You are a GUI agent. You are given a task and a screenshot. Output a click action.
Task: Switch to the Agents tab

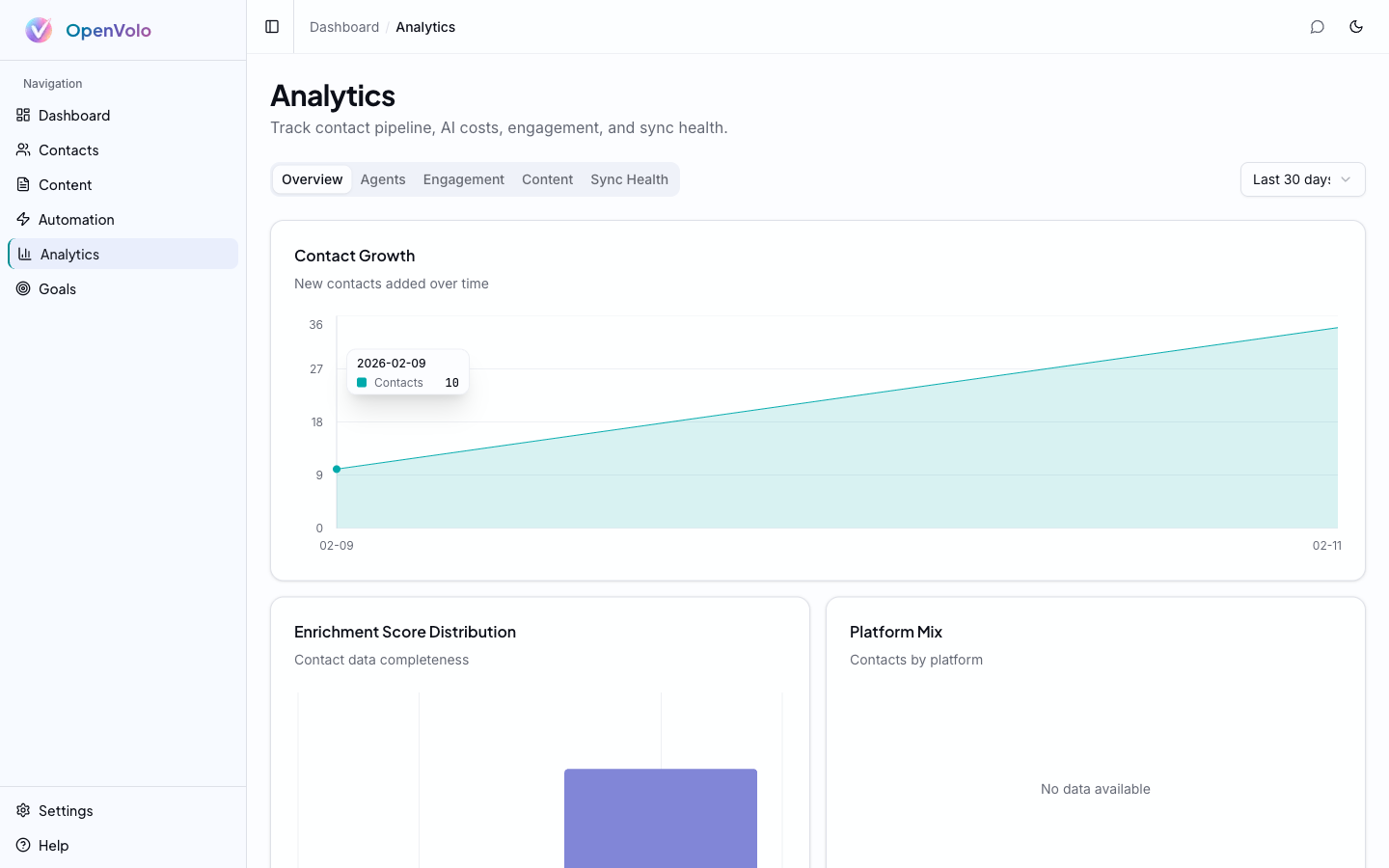(x=383, y=179)
